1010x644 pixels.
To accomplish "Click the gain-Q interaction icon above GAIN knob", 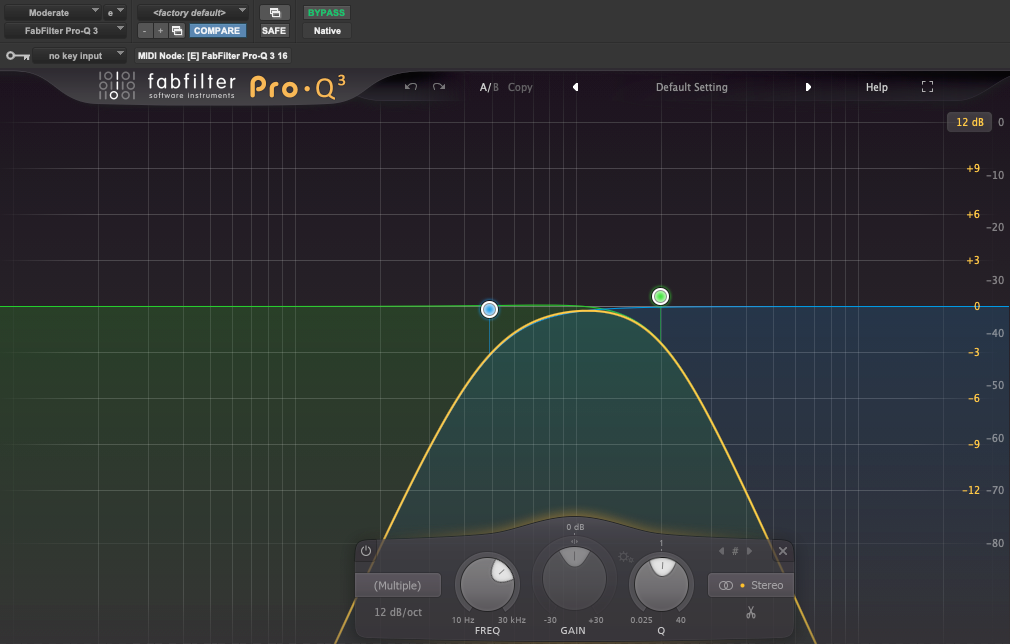I will coord(574,541).
